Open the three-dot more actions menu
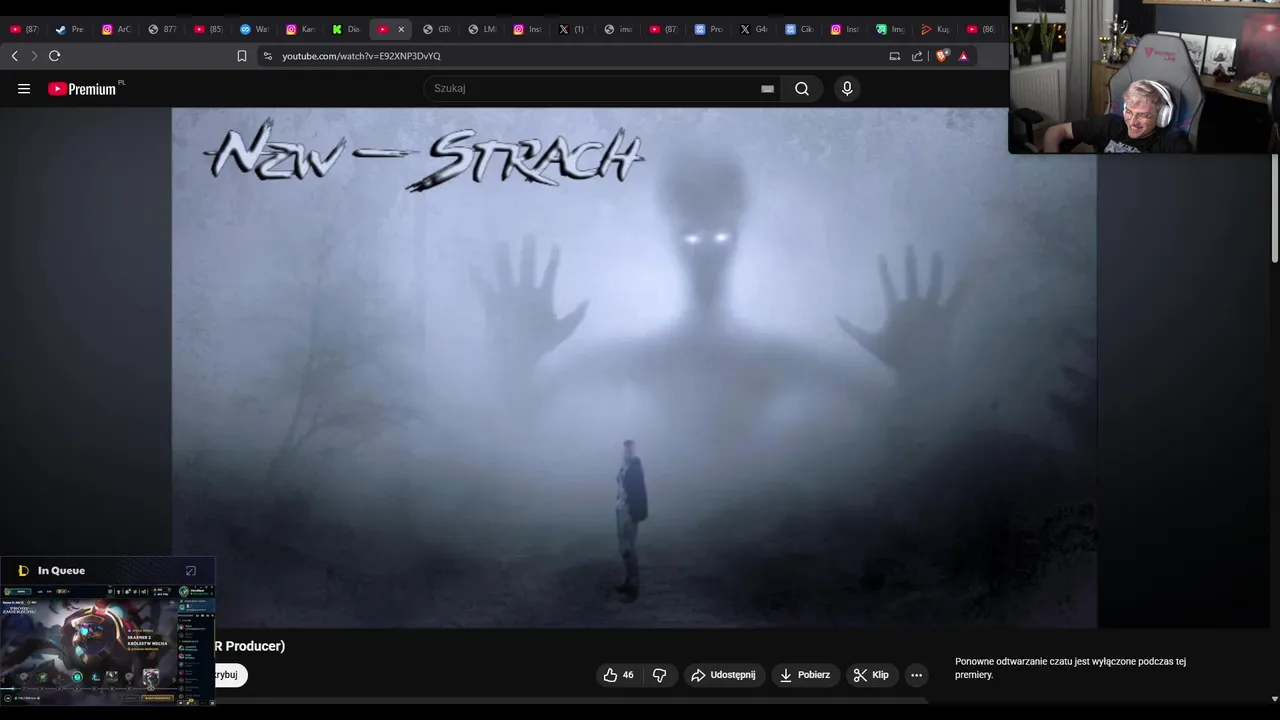 (x=916, y=675)
